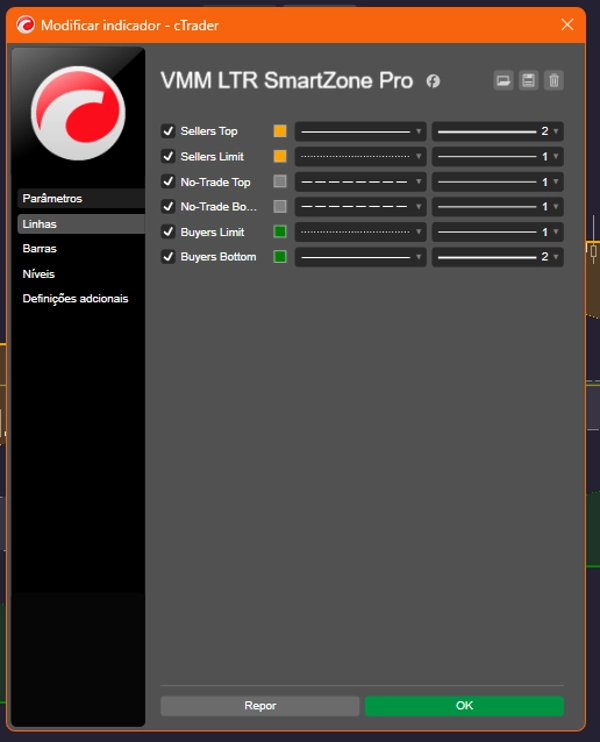
Task: Close the Modificar indicador dialog
Action: [567, 25]
